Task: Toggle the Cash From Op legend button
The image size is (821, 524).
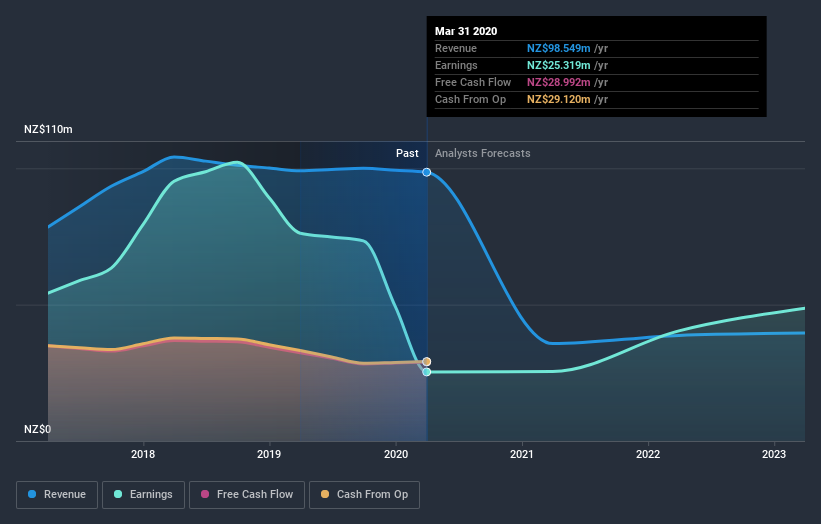Action: (x=364, y=495)
